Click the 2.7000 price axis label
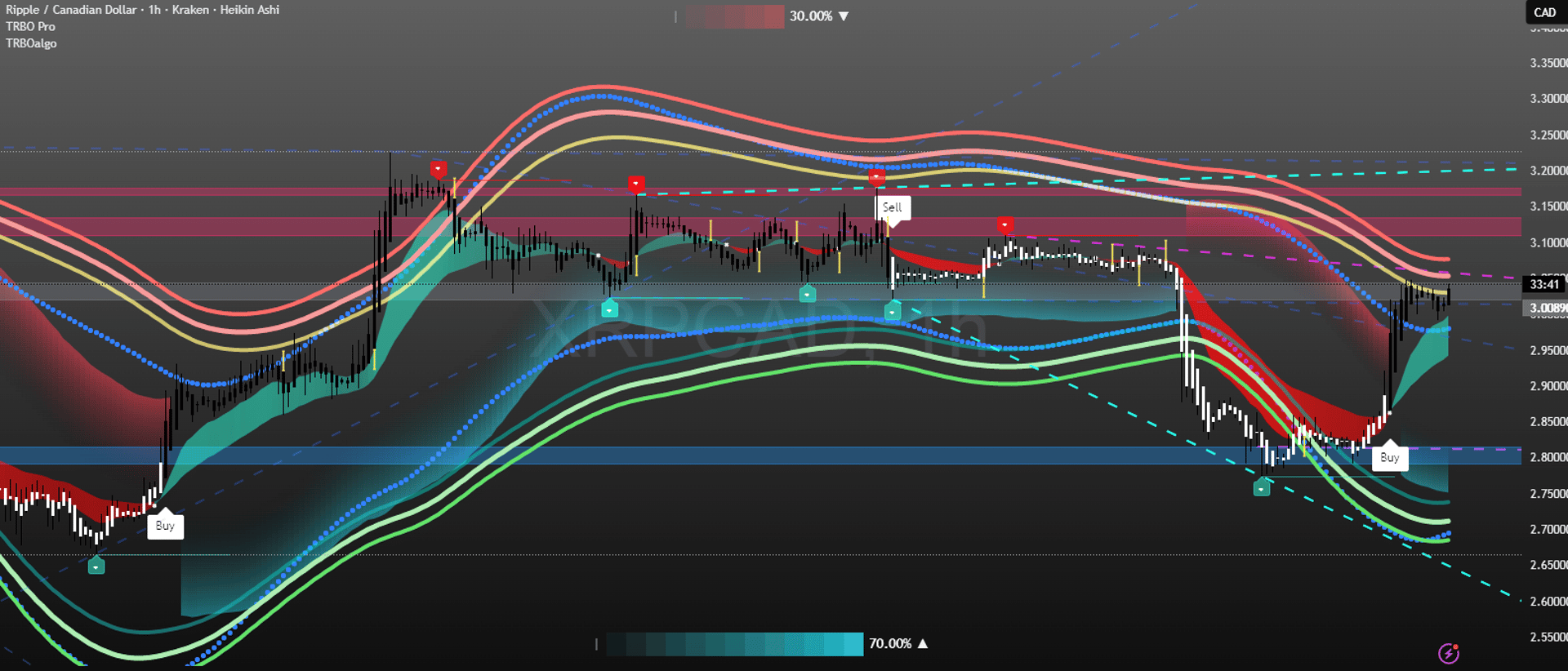This screenshot has height=671, width=1568. 1548,530
